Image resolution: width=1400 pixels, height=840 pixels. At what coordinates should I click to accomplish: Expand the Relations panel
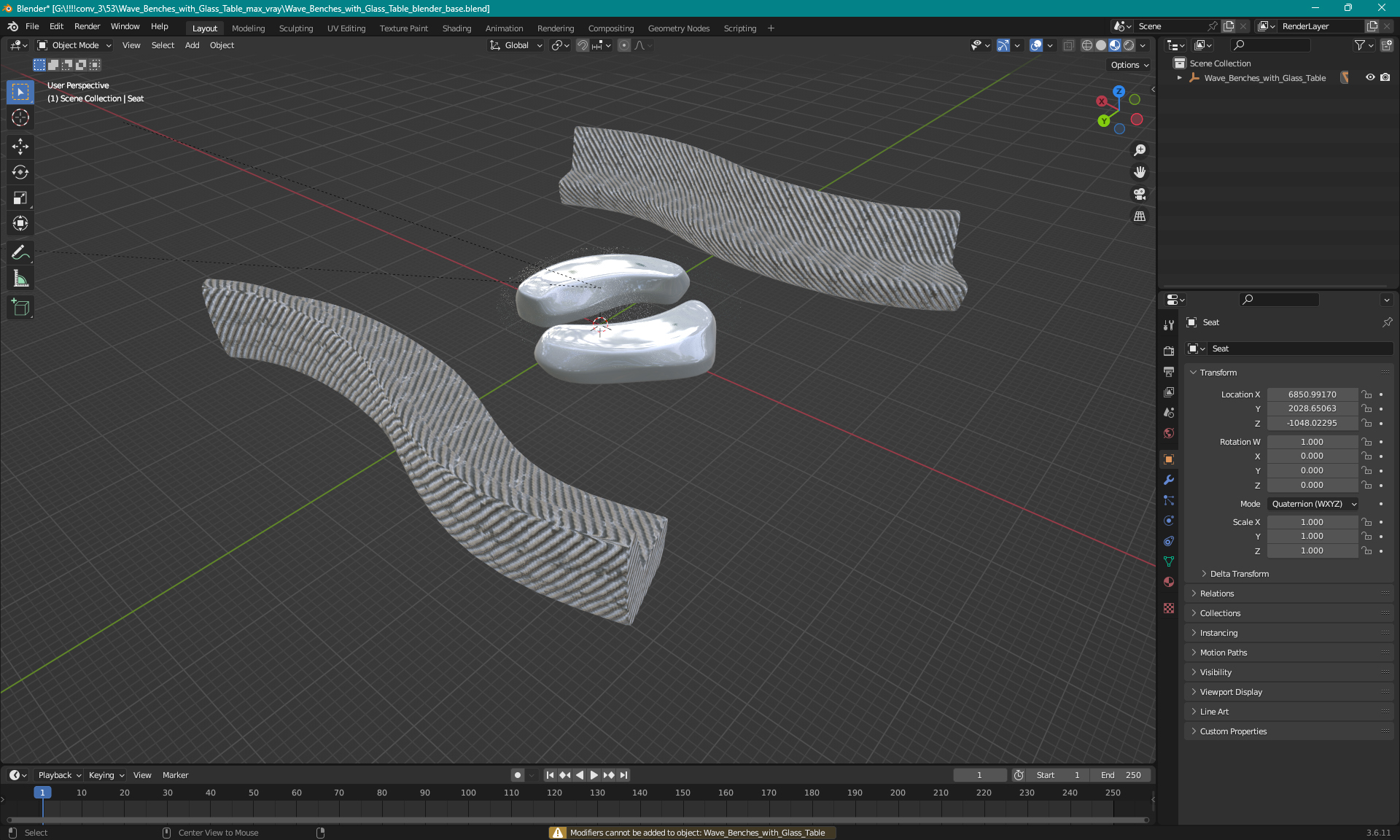click(1216, 594)
